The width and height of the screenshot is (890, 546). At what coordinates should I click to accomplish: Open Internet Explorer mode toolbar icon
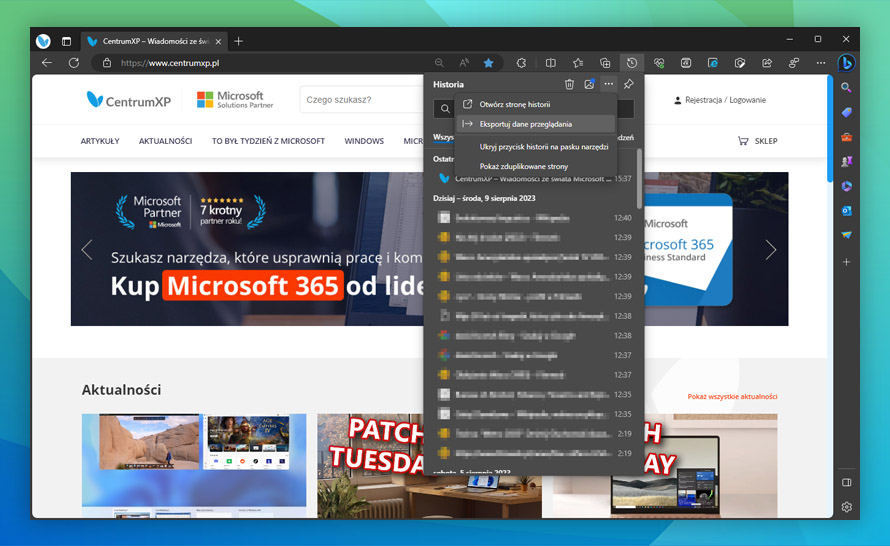[x=713, y=63]
